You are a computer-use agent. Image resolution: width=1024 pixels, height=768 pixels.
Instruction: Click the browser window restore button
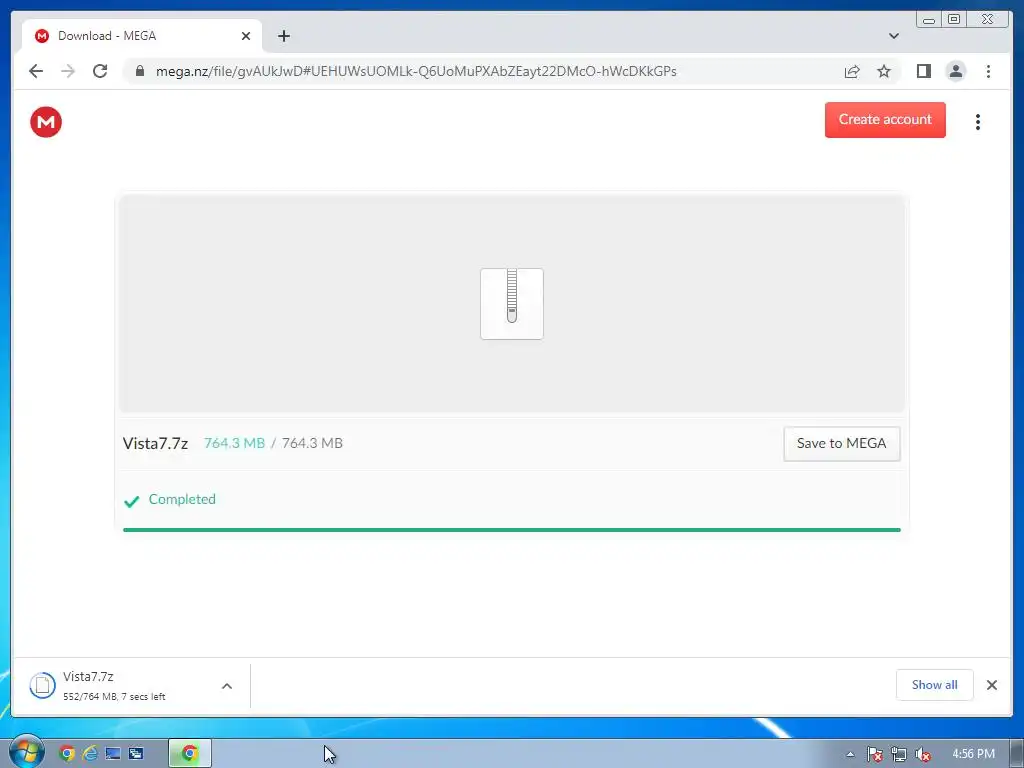click(953, 20)
